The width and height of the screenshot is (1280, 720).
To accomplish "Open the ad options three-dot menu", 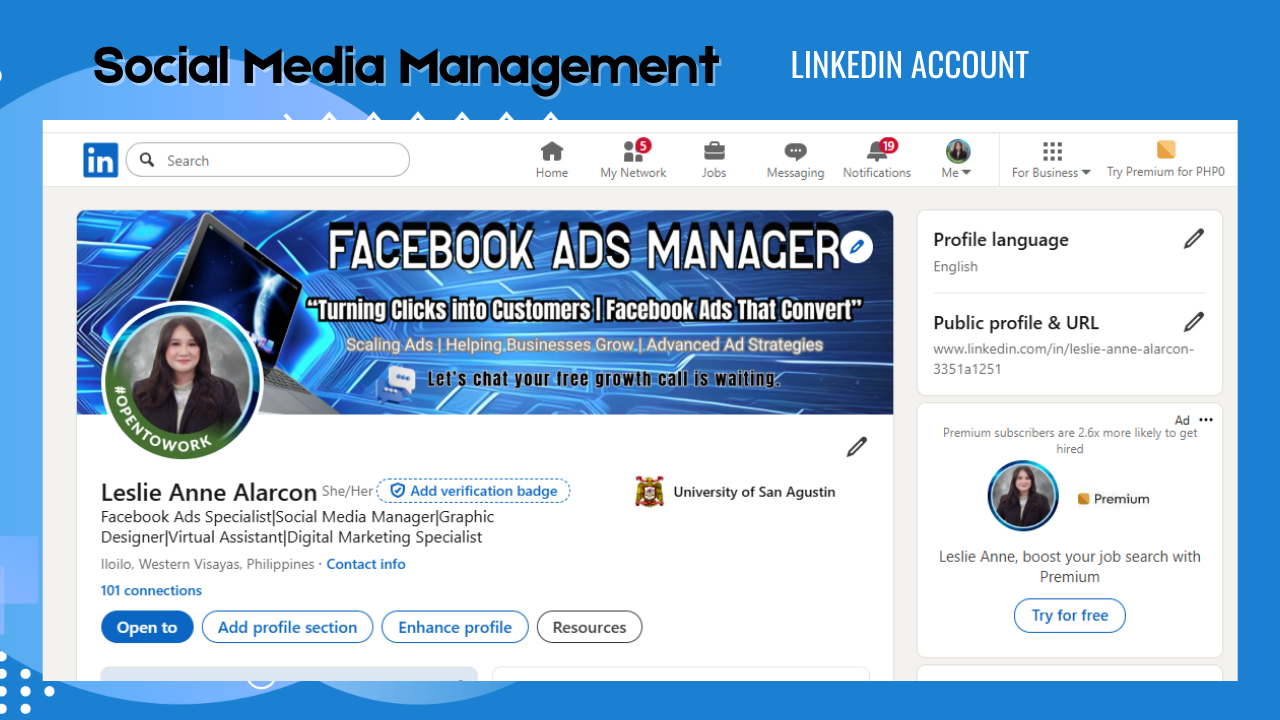I will (1206, 420).
